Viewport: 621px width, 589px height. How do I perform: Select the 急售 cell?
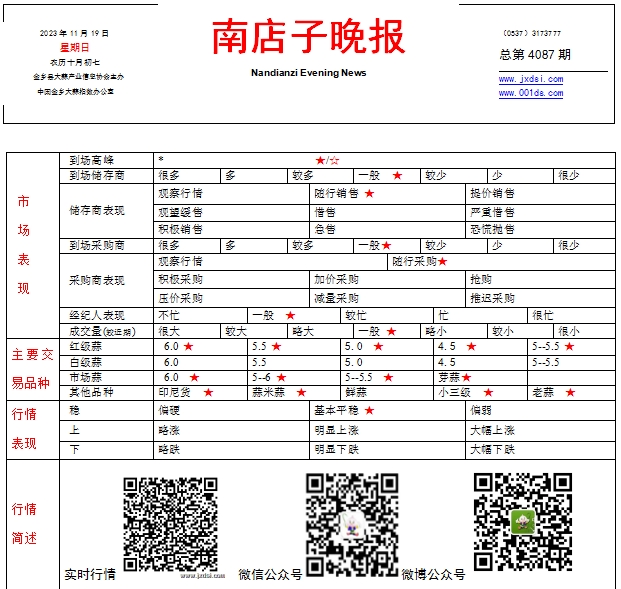pos(387,230)
